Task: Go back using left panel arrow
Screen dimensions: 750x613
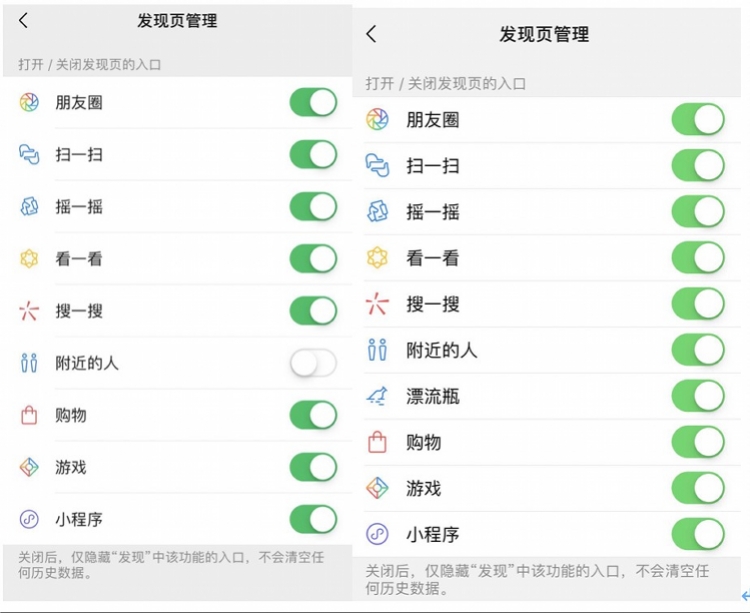Action: pos(23,21)
